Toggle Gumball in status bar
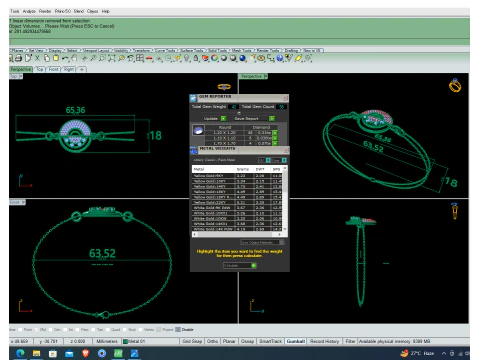Screen dimensions: 480x360 (296, 341)
